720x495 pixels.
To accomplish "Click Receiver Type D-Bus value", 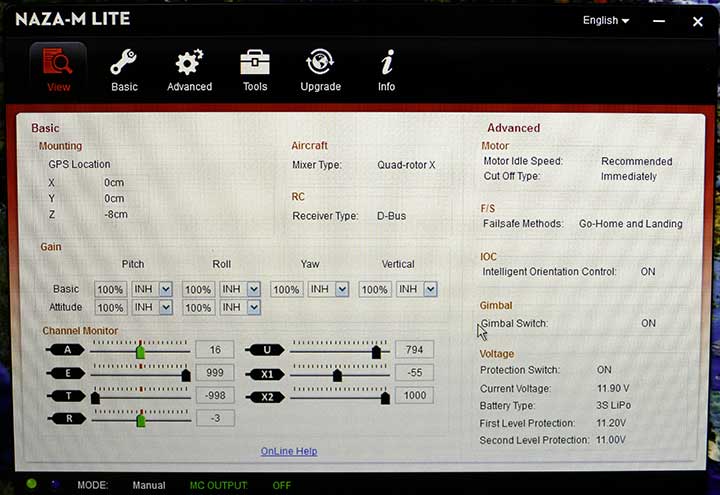I will tap(391, 216).
